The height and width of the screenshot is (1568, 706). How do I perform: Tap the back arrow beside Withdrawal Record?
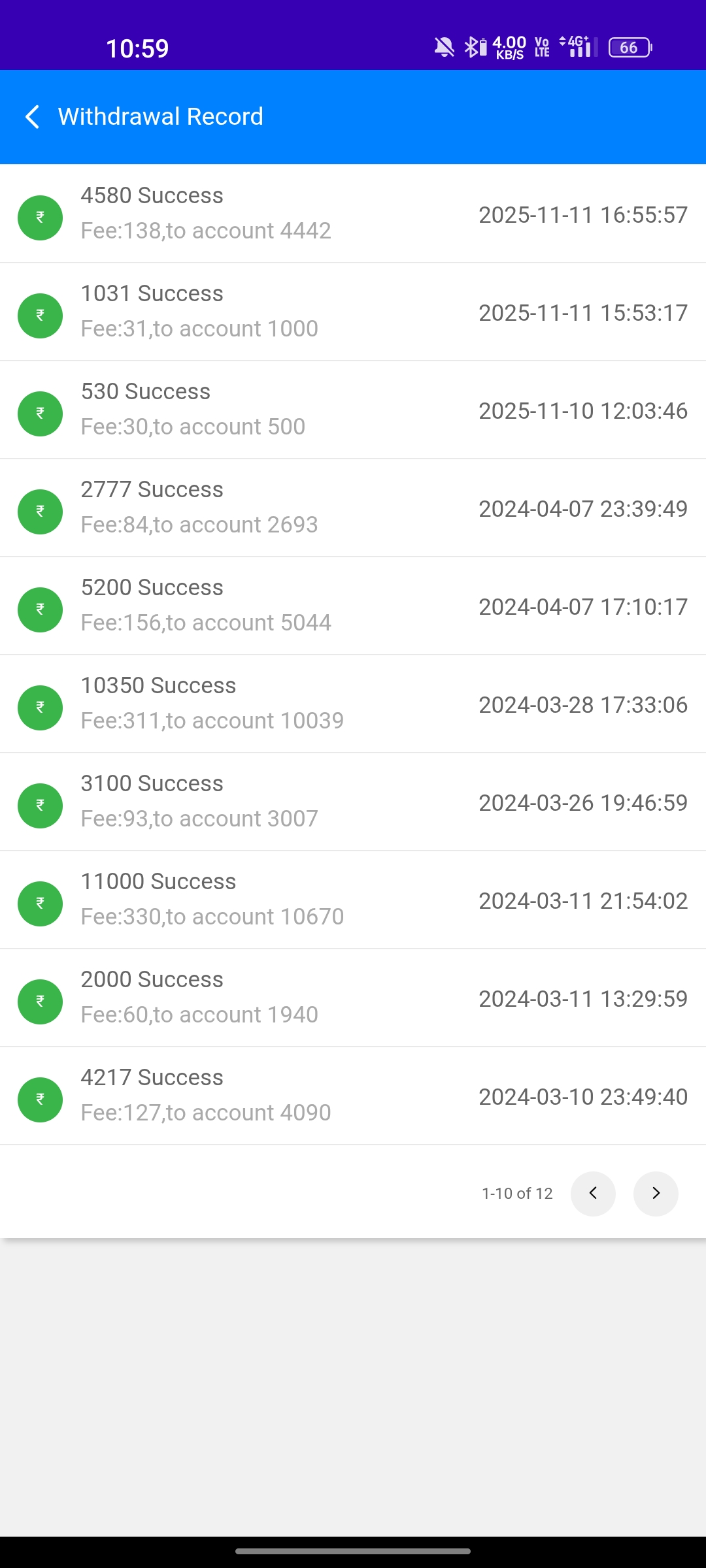33,117
